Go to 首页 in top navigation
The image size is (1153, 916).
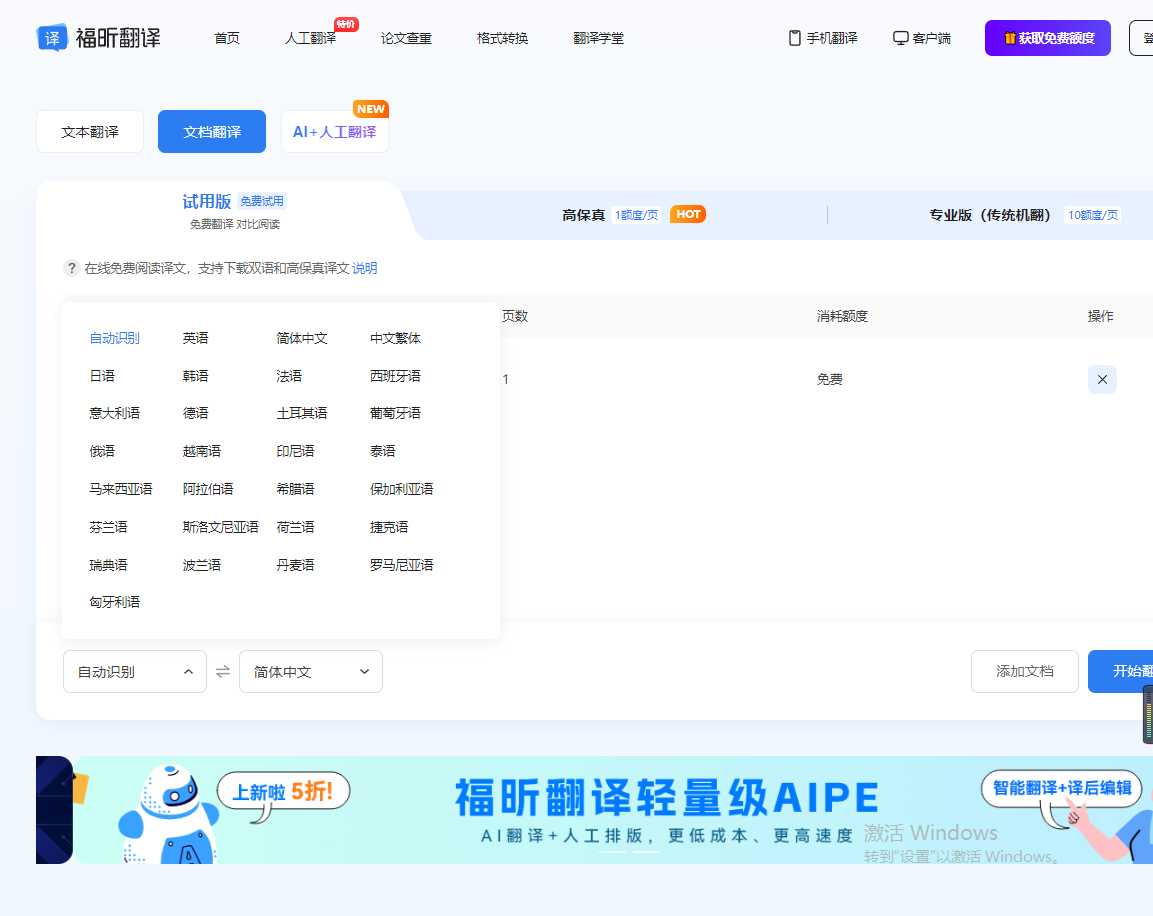(x=226, y=38)
